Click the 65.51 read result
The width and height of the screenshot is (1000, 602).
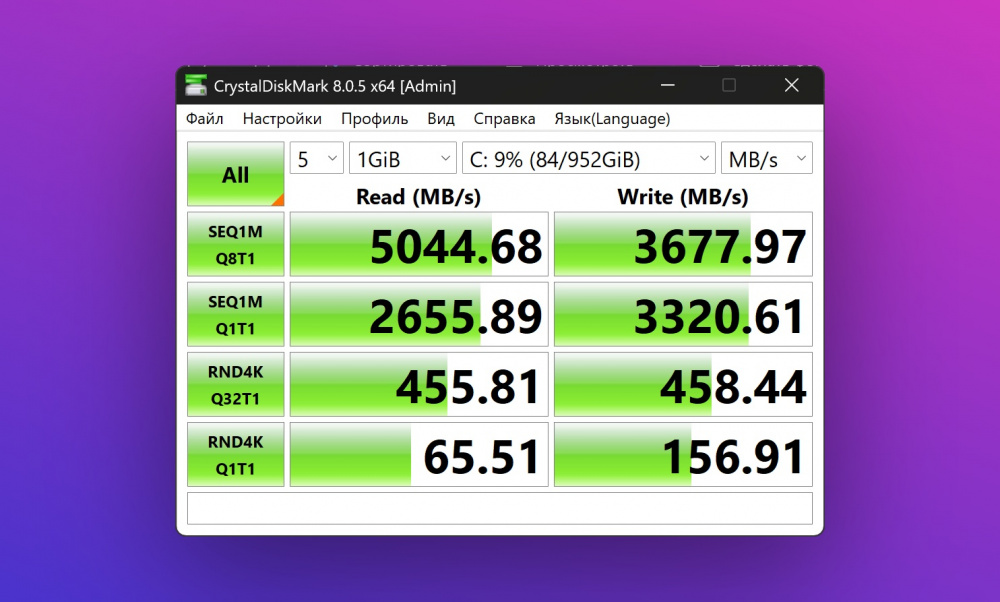(419, 455)
